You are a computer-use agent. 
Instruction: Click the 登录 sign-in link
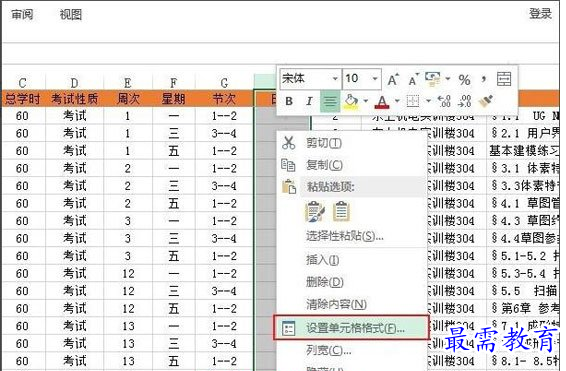pyautogui.click(x=540, y=14)
